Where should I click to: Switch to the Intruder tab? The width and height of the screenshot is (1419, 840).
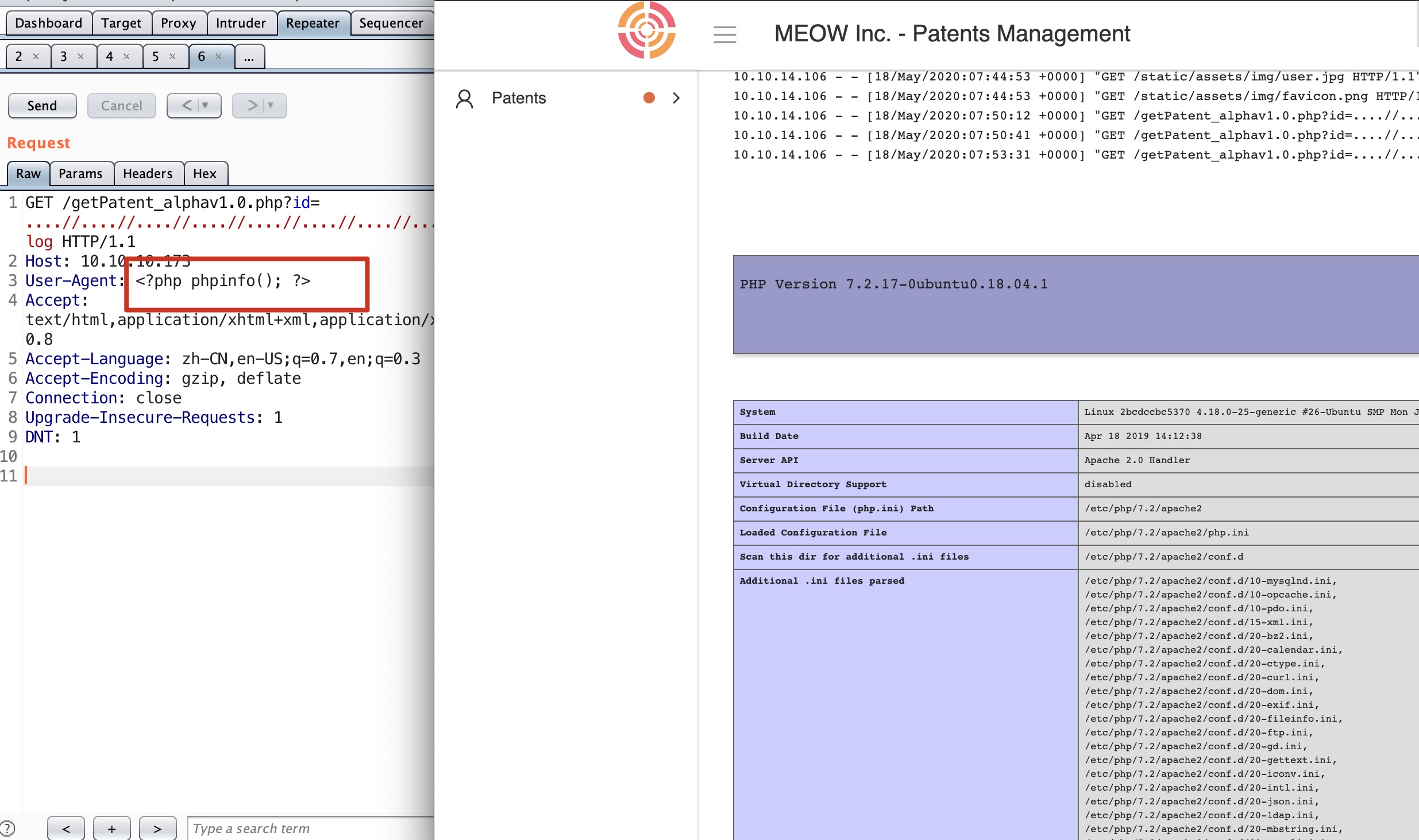241,23
